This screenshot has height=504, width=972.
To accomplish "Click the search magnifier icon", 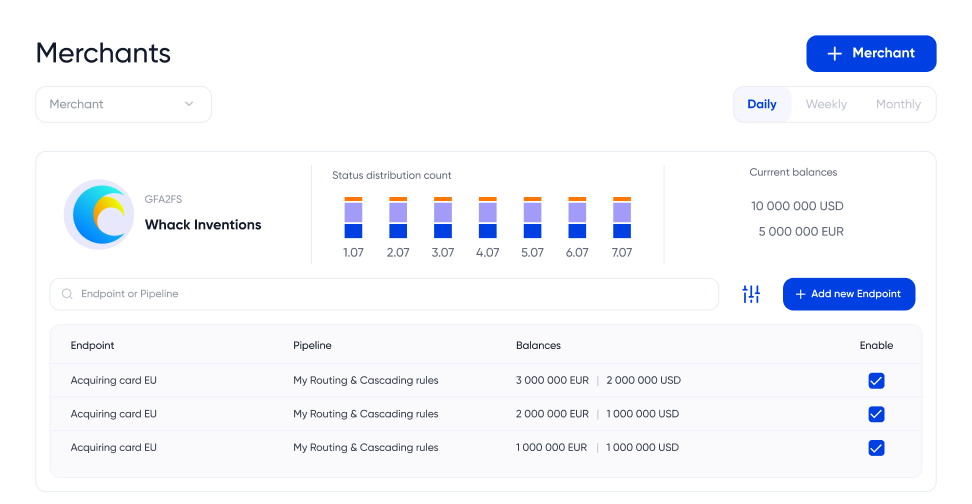I will point(67,294).
